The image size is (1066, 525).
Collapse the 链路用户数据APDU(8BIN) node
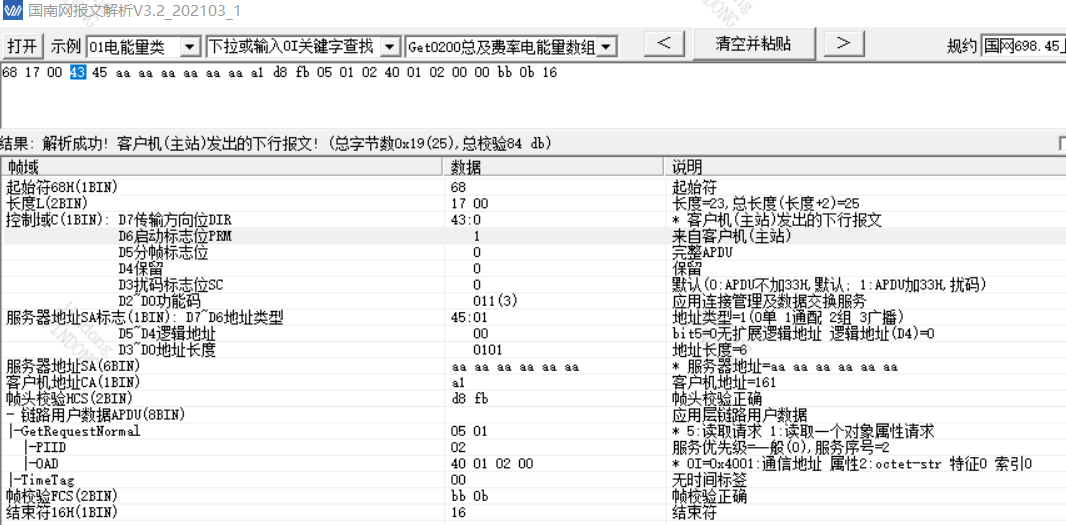coord(10,415)
